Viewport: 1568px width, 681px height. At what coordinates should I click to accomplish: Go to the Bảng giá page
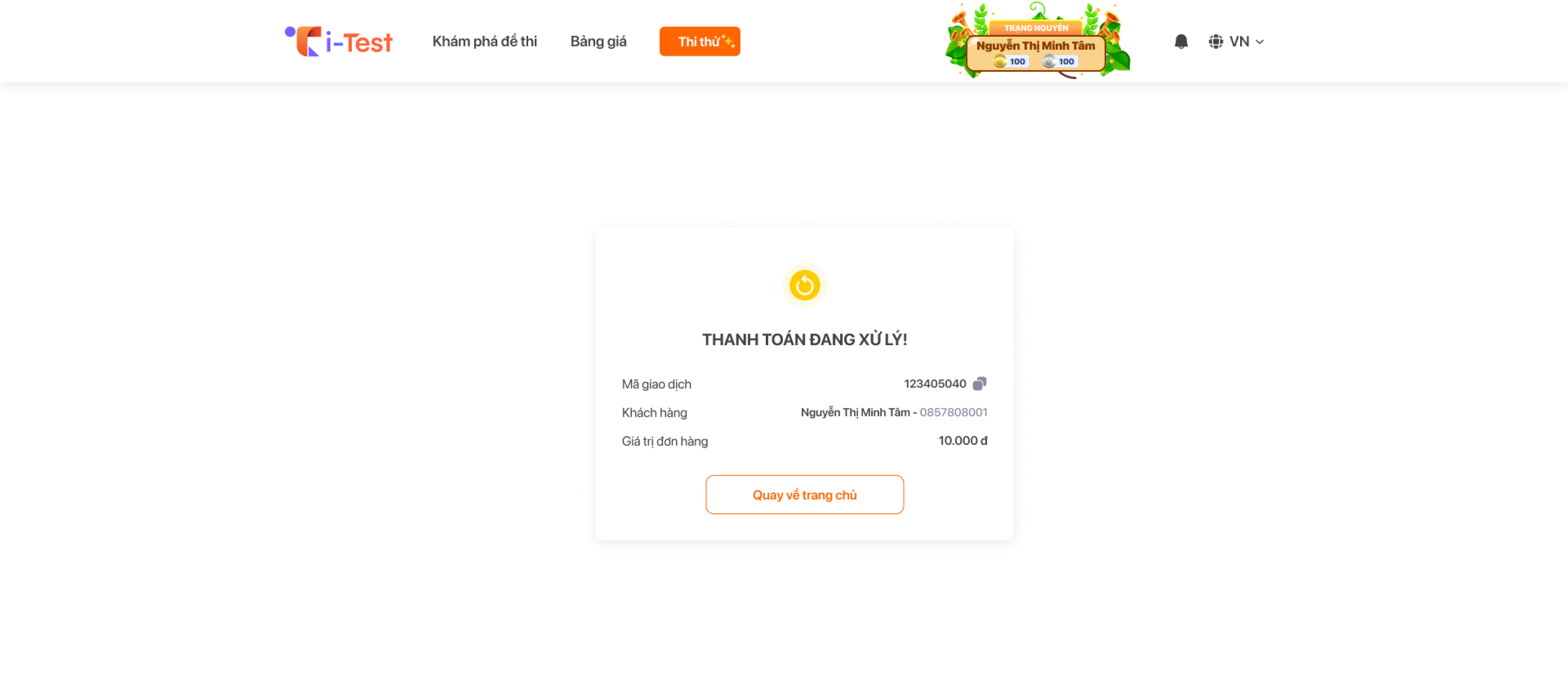pyautogui.click(x=598, y=41)
